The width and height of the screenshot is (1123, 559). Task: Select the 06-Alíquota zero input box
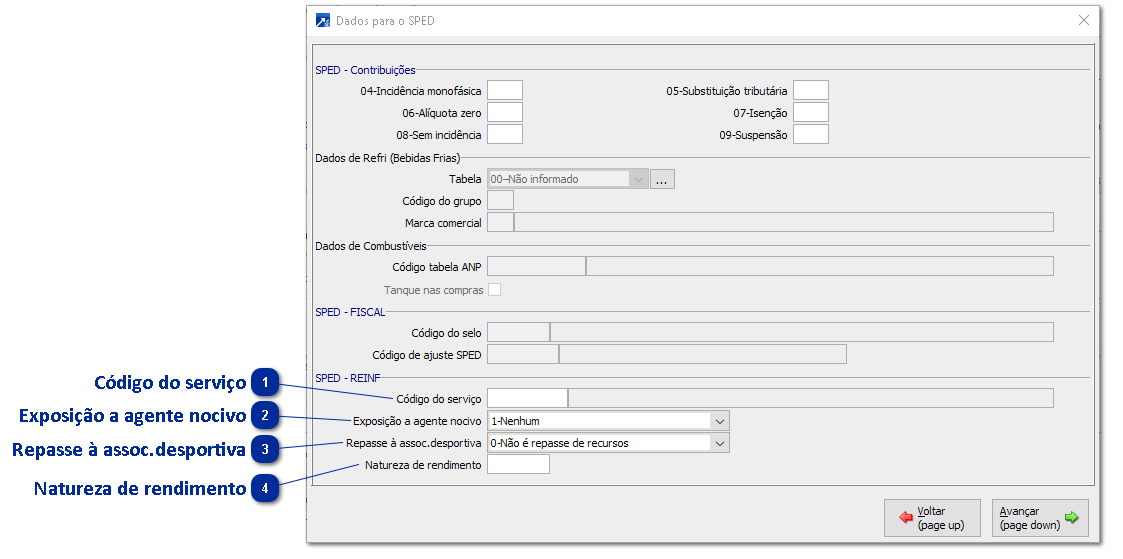tap(504, 113)
